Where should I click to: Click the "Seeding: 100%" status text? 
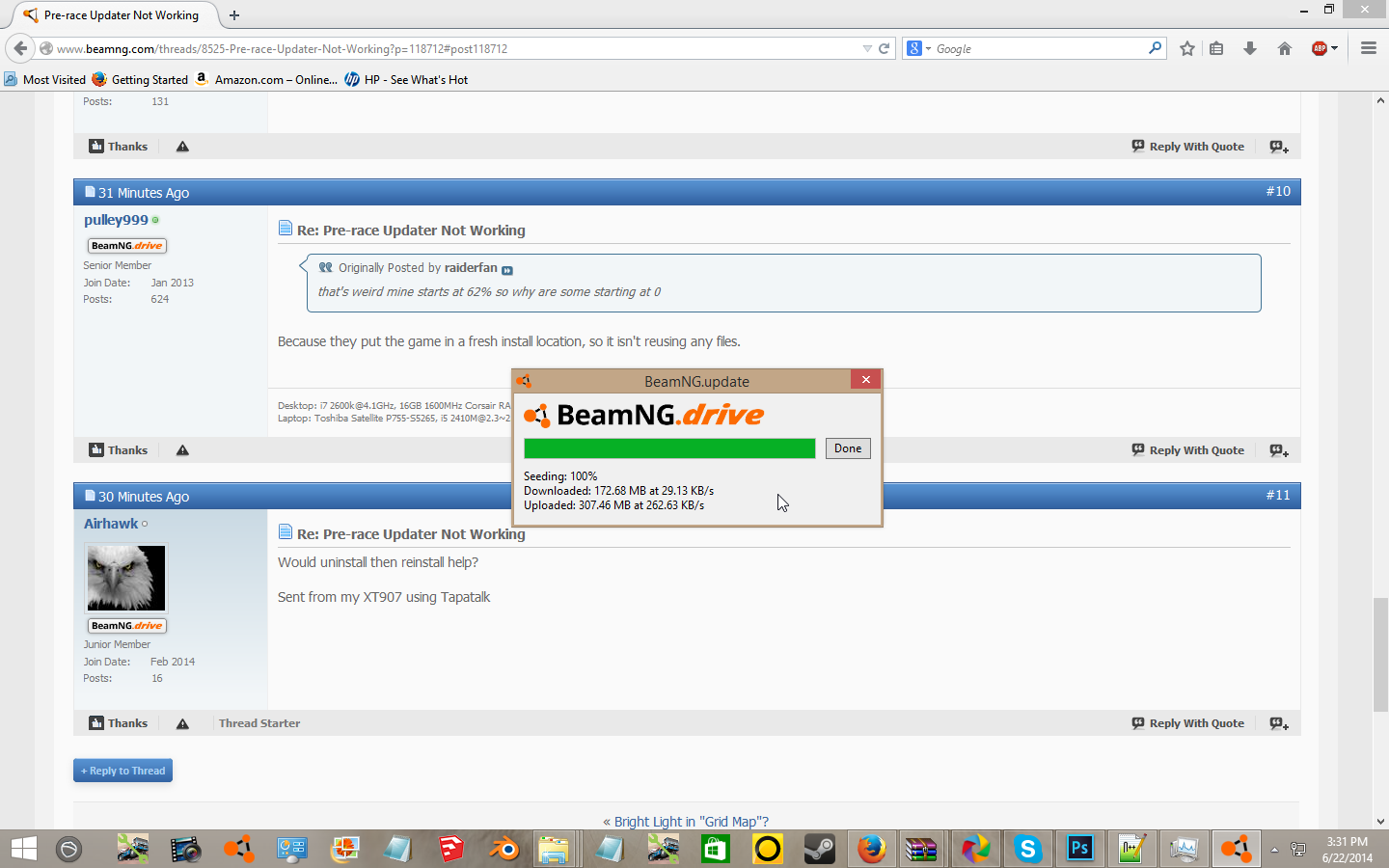(560, 476)
